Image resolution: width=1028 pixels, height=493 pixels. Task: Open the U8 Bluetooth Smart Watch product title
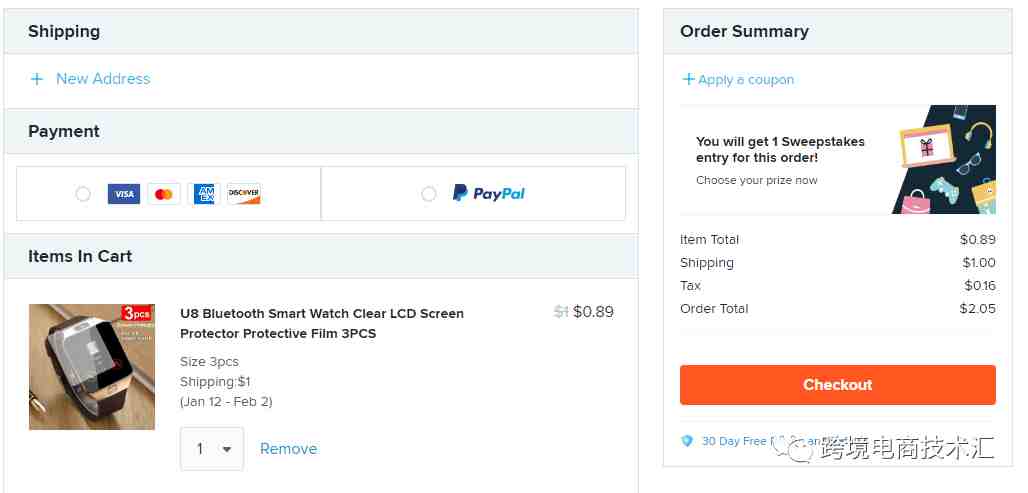322,324
